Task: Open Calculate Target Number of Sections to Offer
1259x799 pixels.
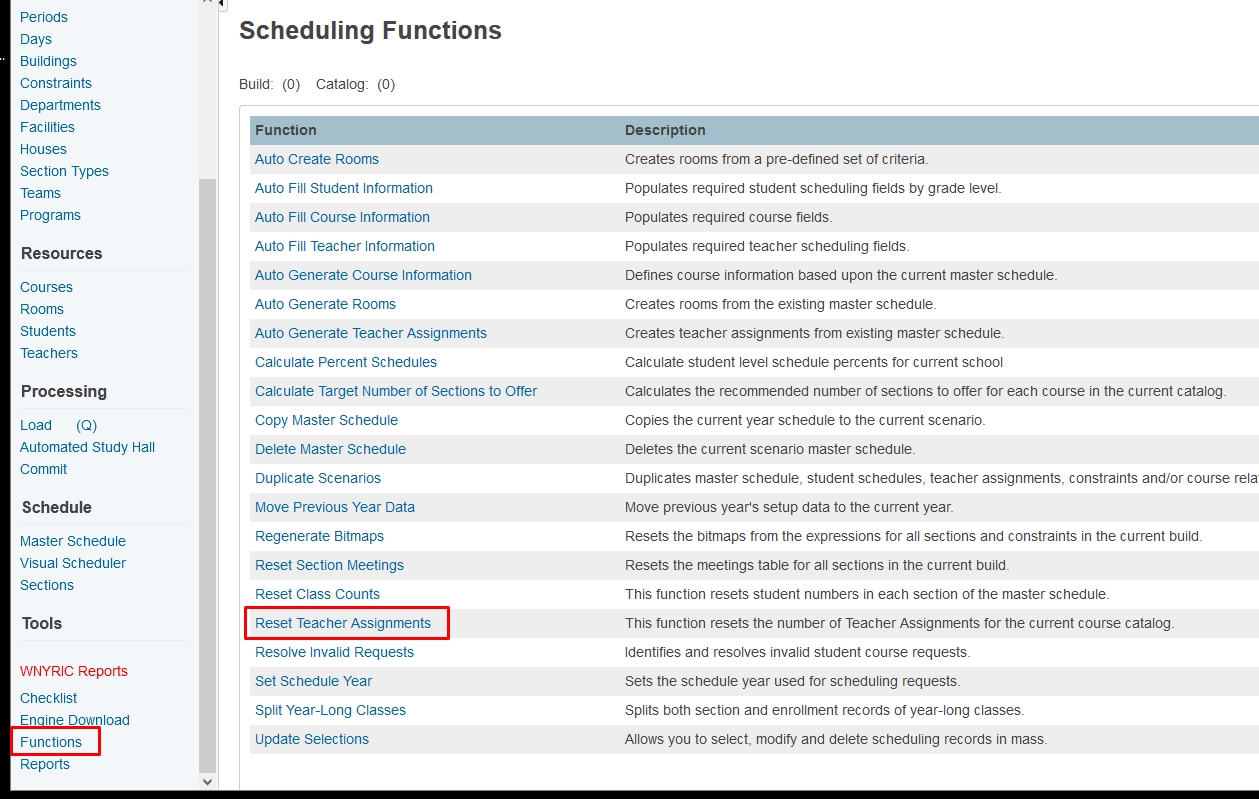Action: (396, 391)
